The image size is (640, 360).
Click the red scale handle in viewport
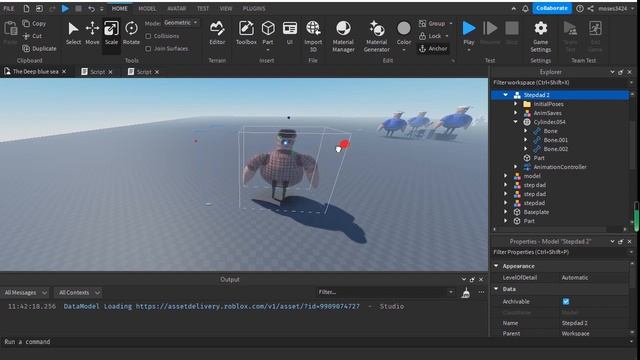344,144
